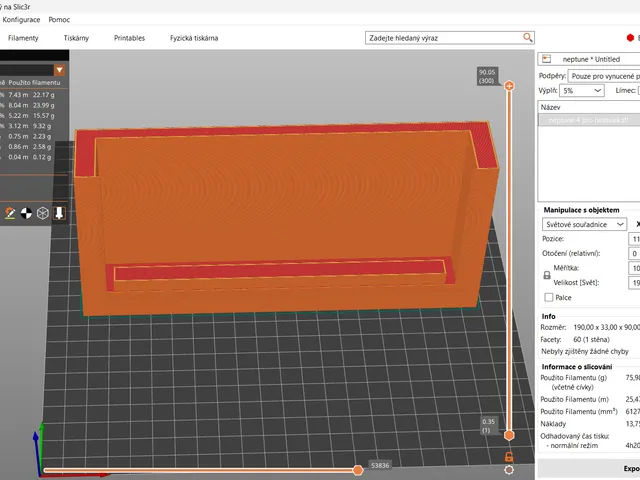Enable the Palce checkbox

tap(549, 298)
